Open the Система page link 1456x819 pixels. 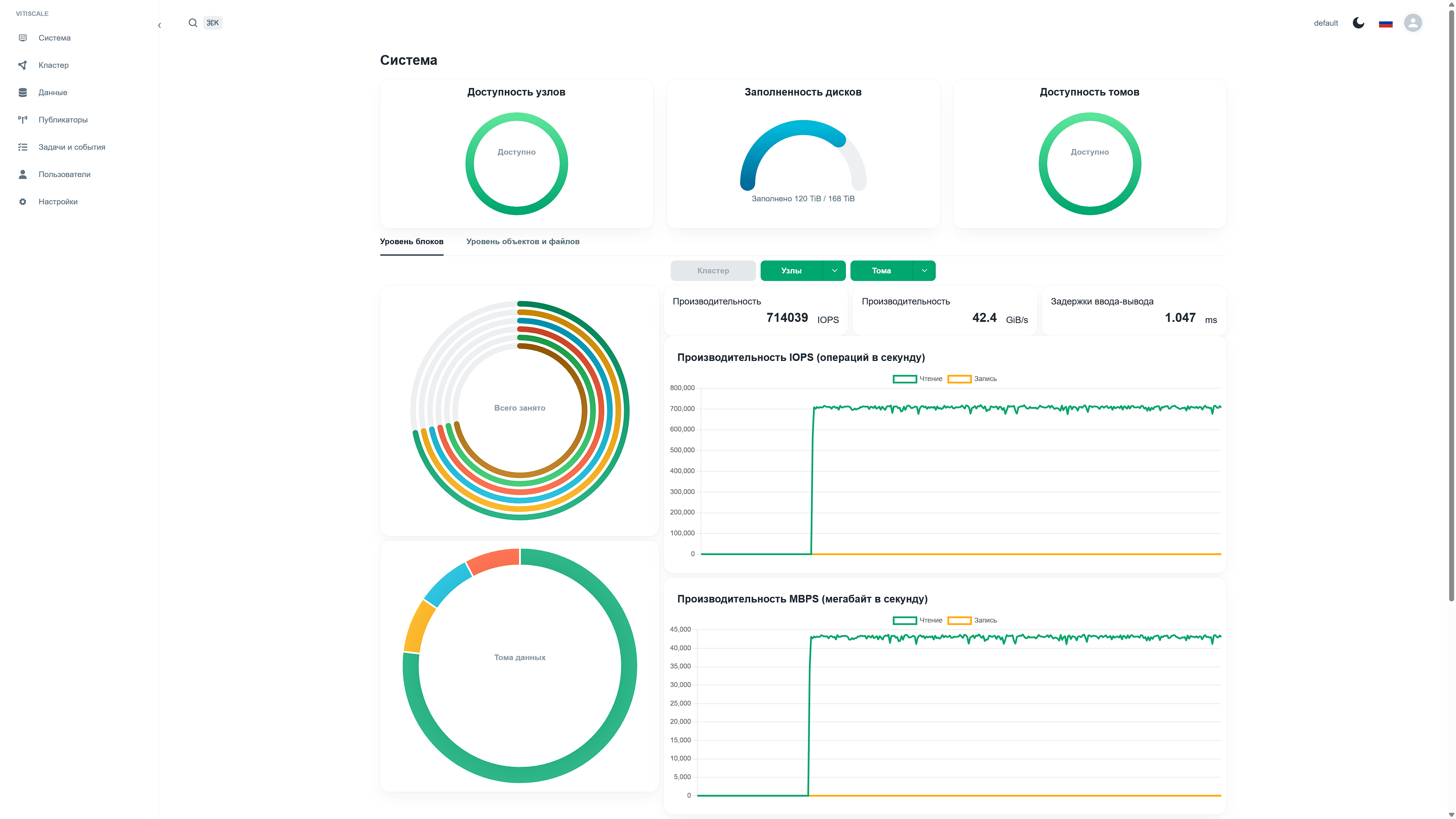tap(54, 38)
